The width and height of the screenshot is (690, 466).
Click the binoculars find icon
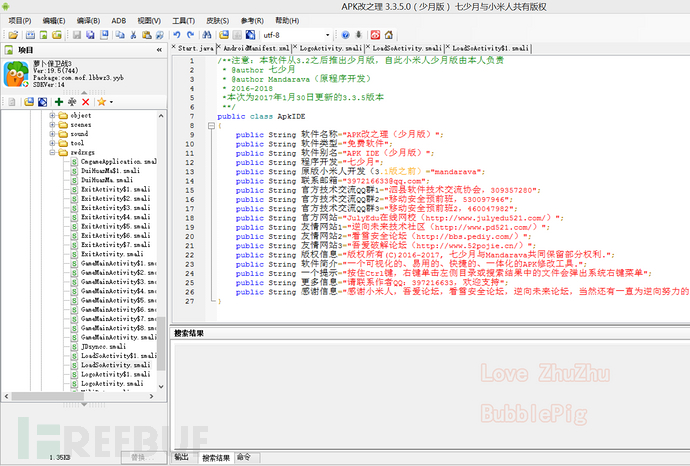pos(207,35)
